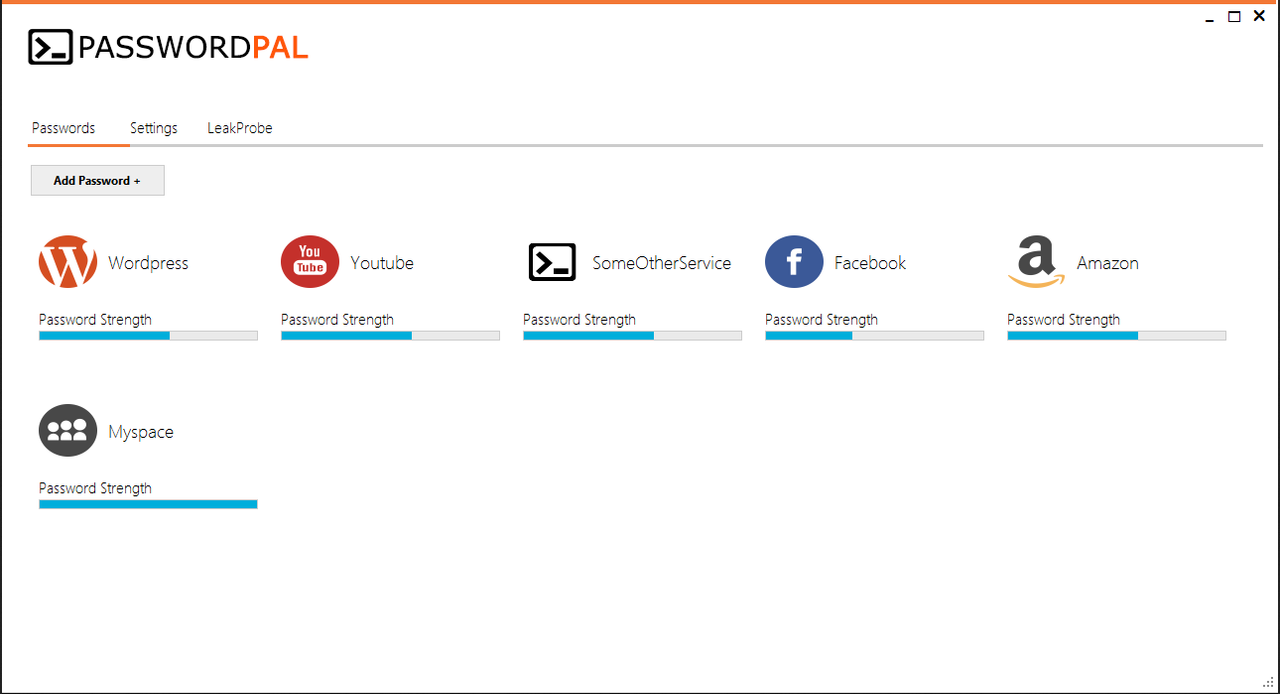The height and width of the screenshot is (694, 1280).
Task: Click the Amazon password strength bar
Action: point(1116,336)
